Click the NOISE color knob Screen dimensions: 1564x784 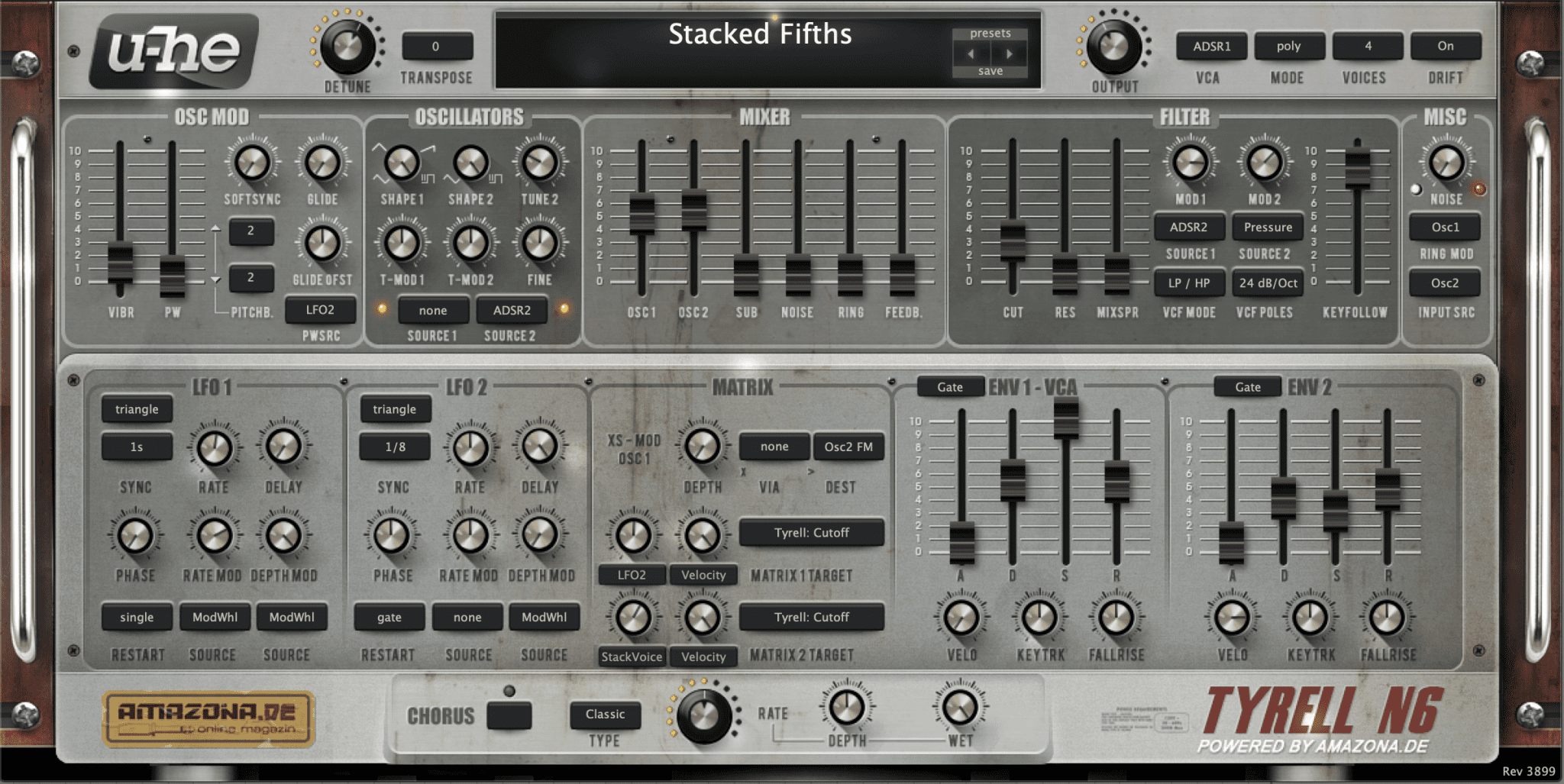1446,163
